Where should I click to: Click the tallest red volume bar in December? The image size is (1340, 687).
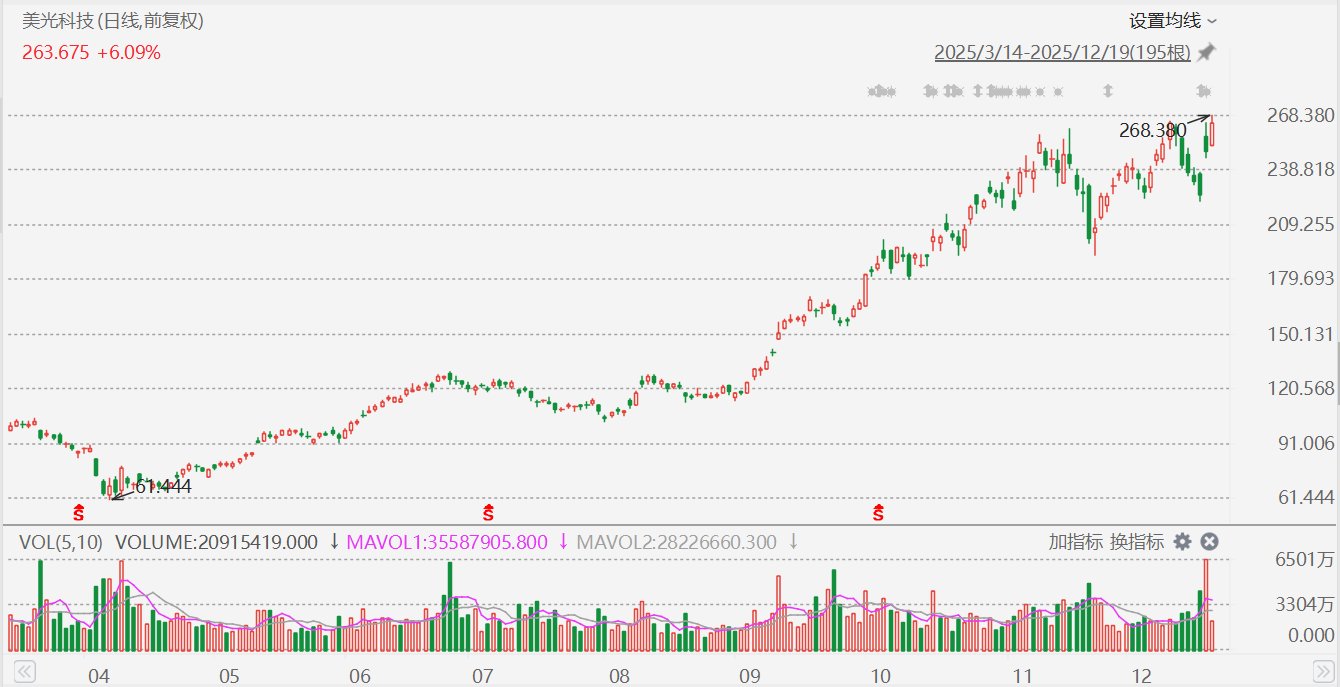1206,605
